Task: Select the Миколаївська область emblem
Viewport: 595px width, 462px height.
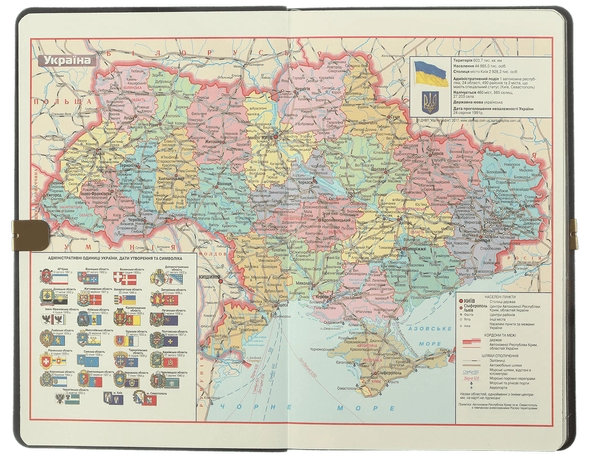Action: point(82,339)
